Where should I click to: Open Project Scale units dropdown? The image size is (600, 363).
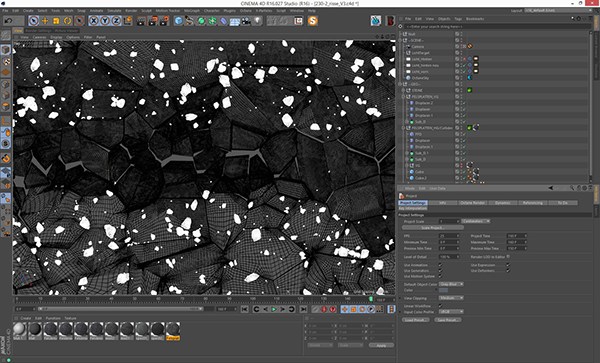[x=476, y=221]
